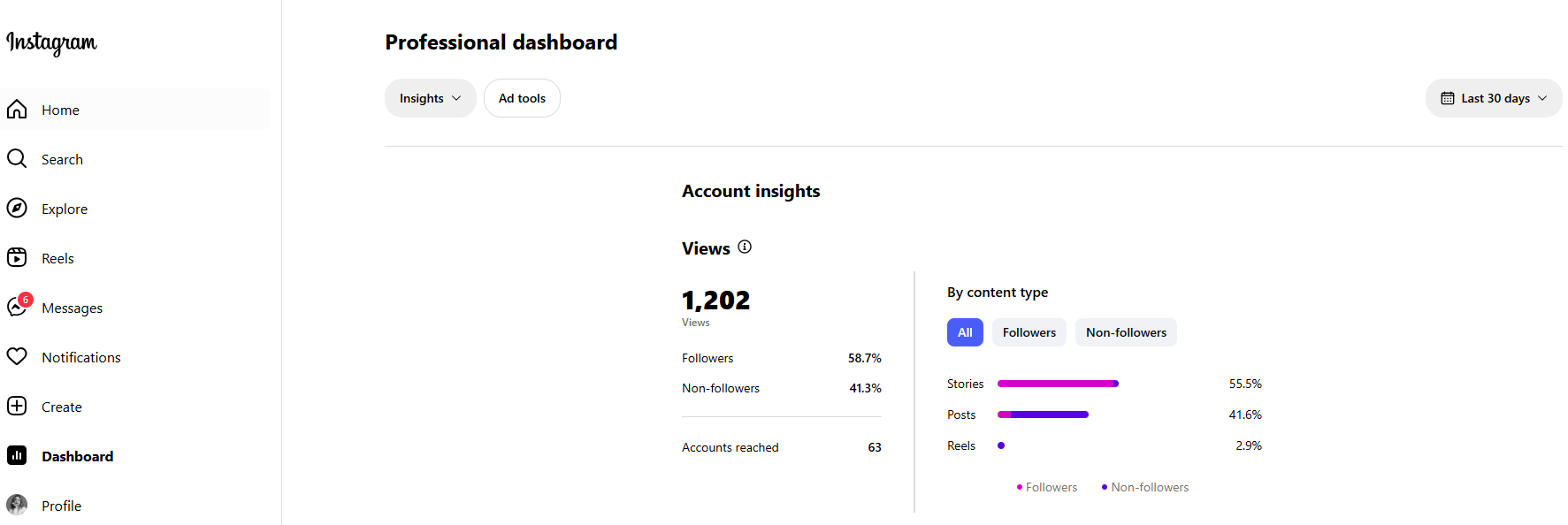The width and height of the screenshot is (1568, 525).
Task: Click the Search magnifier icon
Action: [x=17, y=159]
